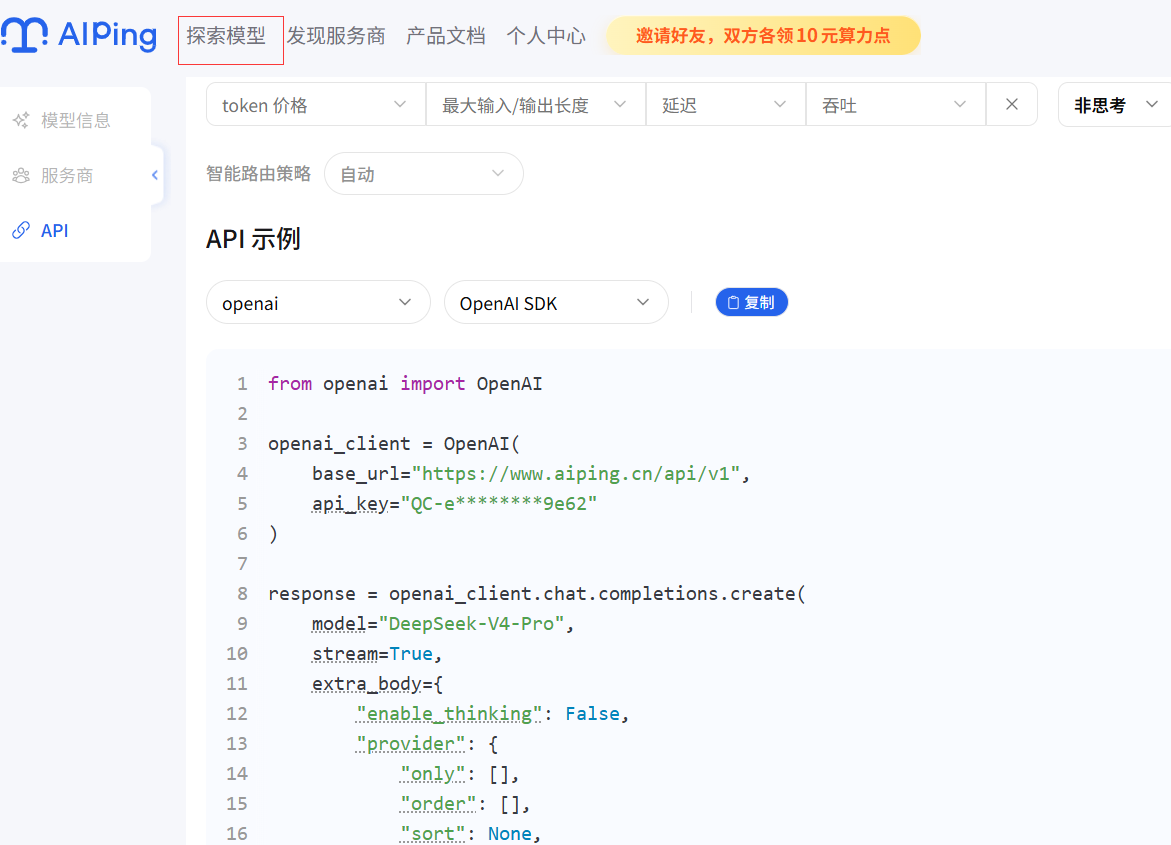The height and width of the screenshot is (845, 1171).
Task: Open the OpenAI SDK dropdown
Action: [x=556, y=303]
